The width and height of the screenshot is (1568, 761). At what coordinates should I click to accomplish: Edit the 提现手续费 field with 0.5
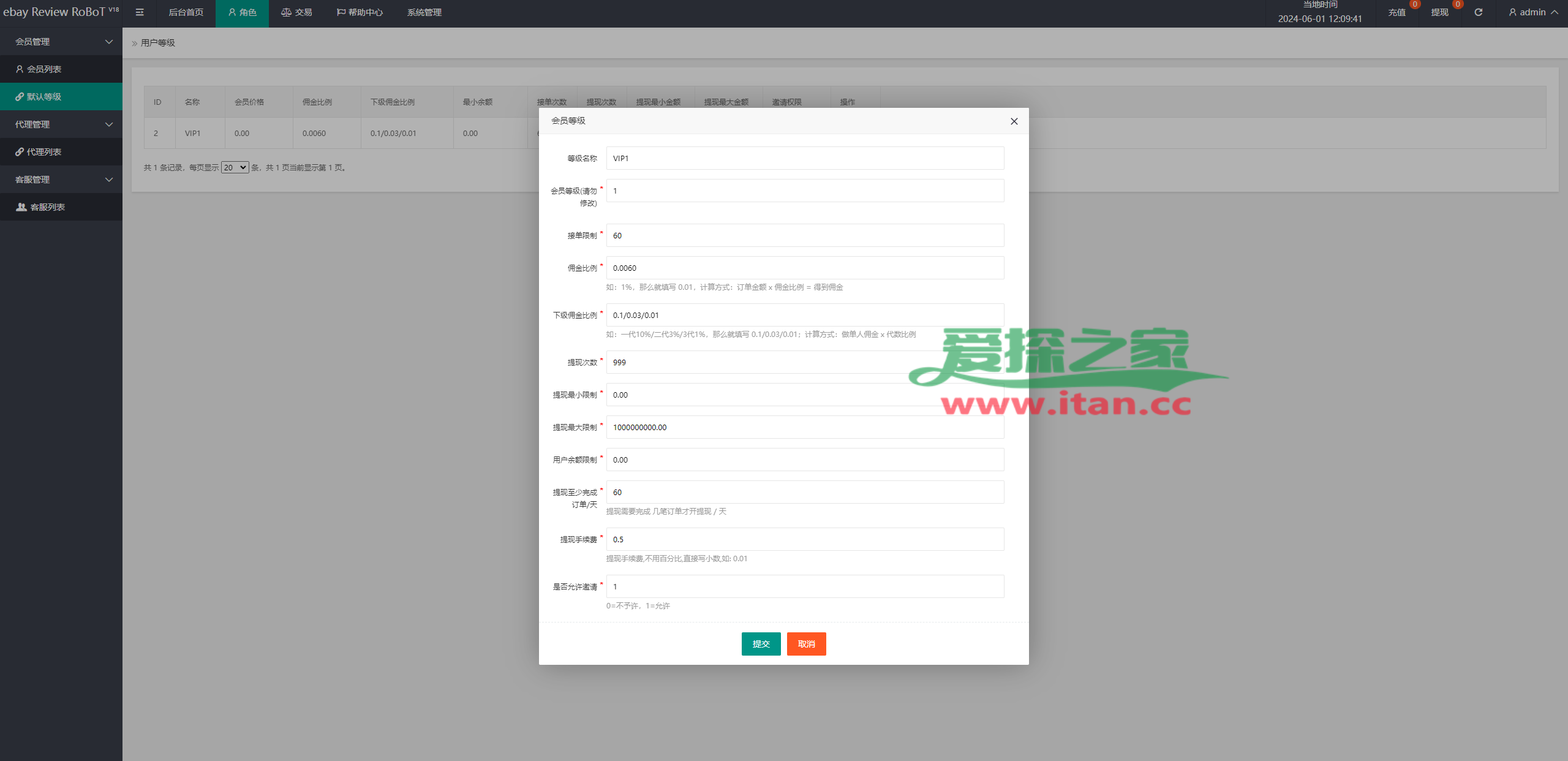pyautogui.click(x=805, y=539)
